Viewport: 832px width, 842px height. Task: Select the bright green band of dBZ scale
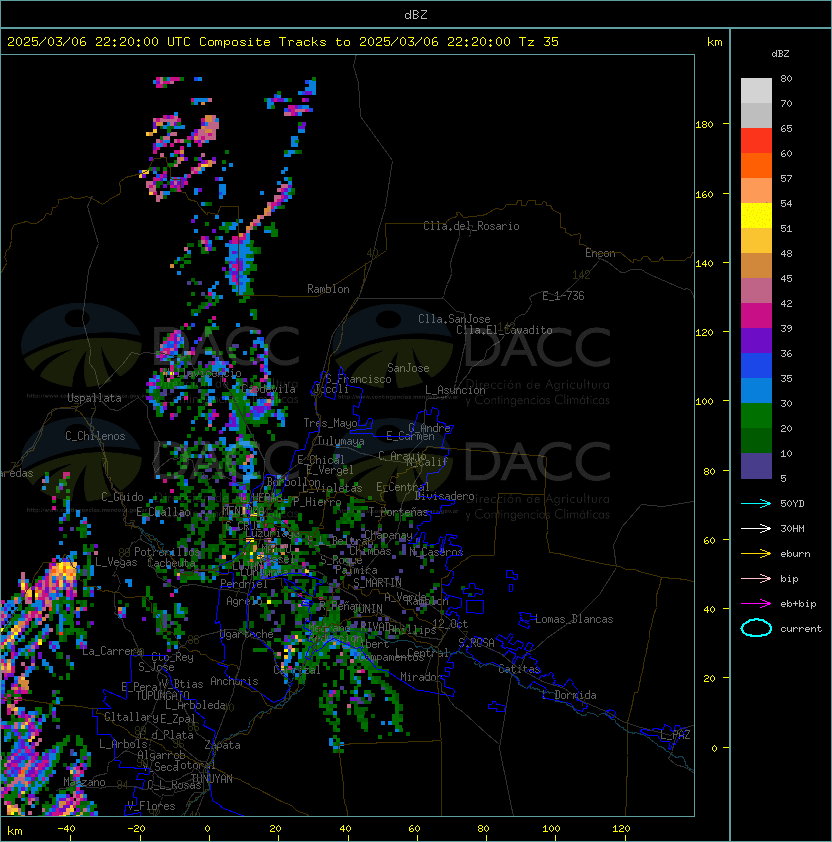pos(756,416)
